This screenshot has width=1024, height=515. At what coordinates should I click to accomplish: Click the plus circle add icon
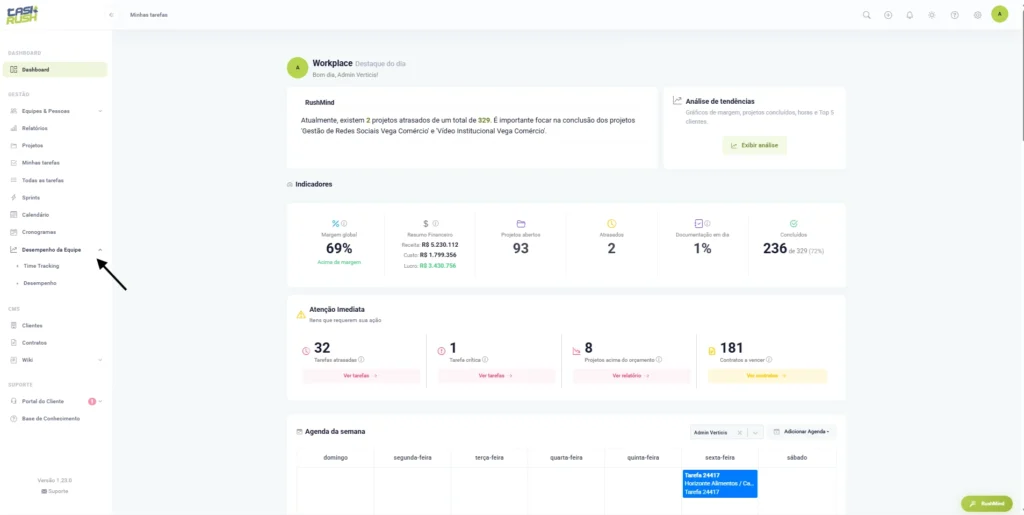click(x=888, y=15)
